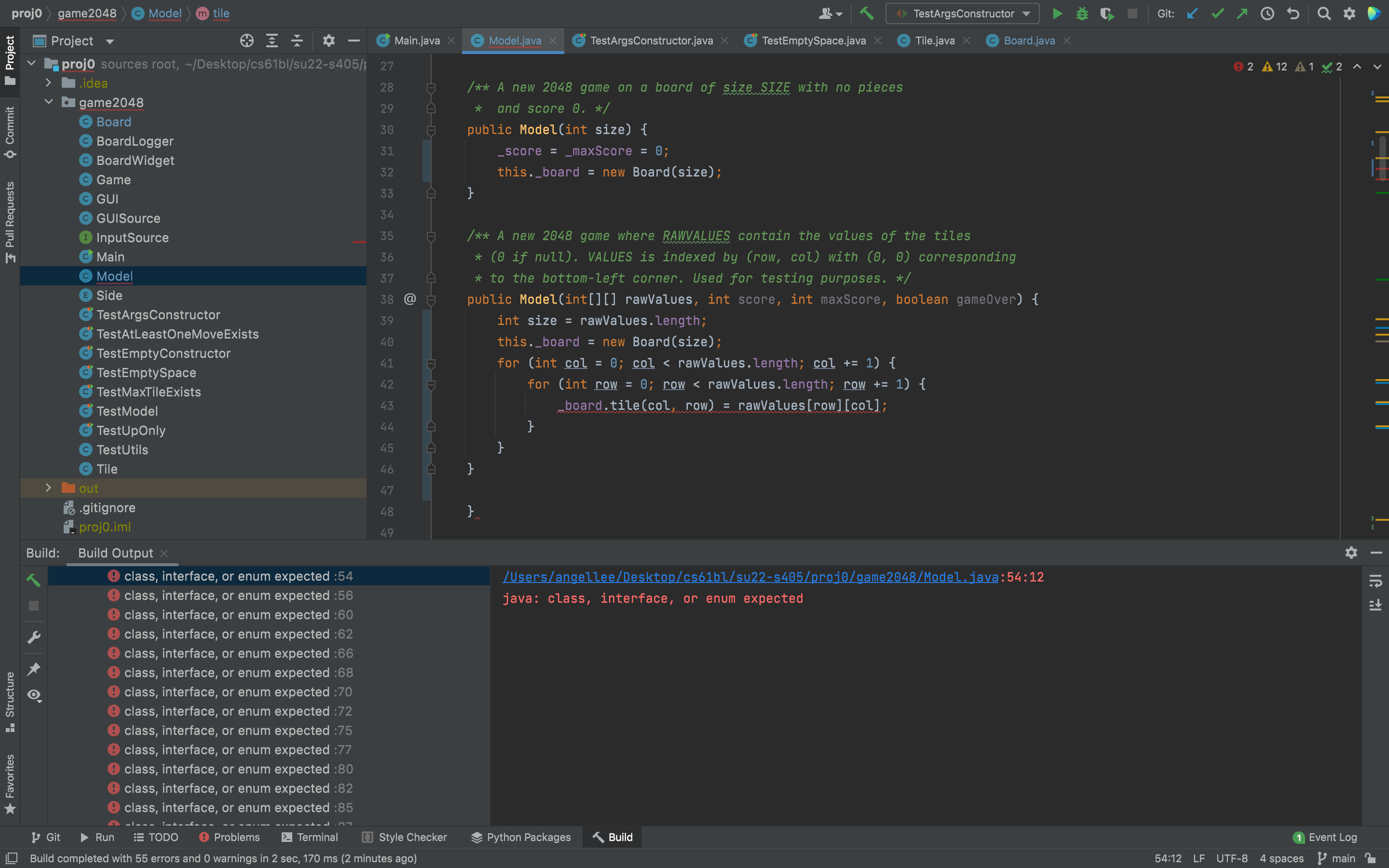Screen dimensions: 1389x868
Task: Pin the Build Output tab
Action: (x=34, y=668)
